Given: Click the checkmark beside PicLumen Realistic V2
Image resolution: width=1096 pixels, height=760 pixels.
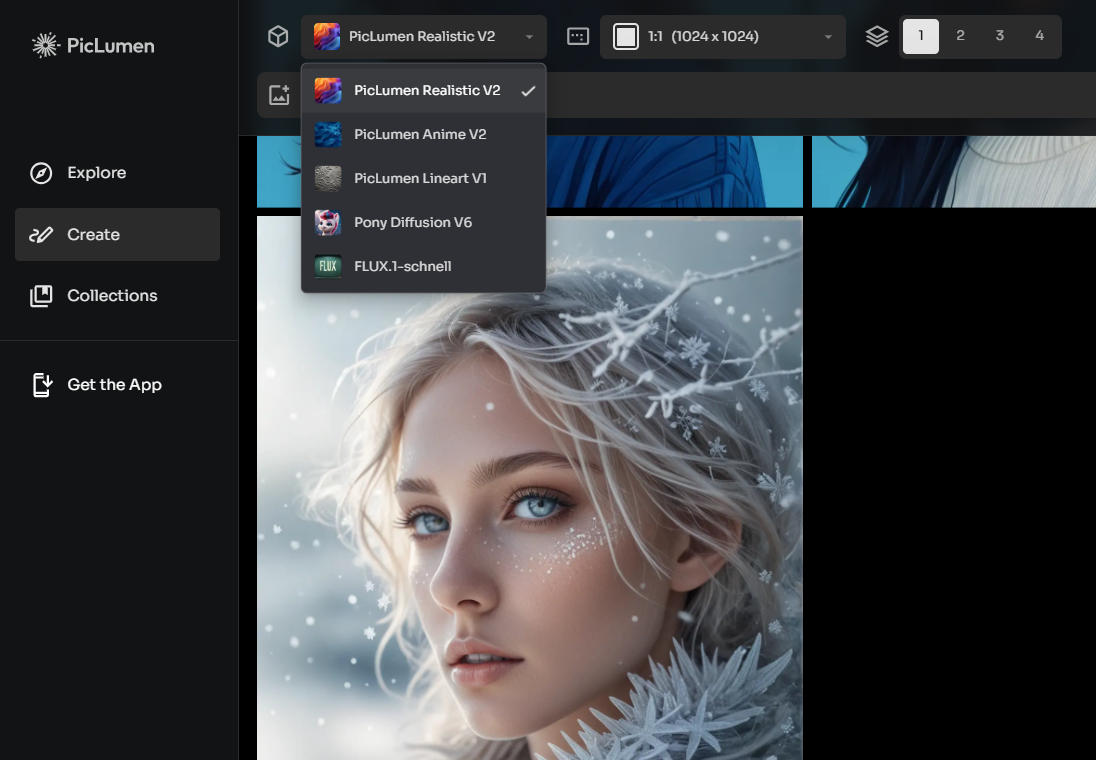Looking at the screenshot, I should pyautogui.click(x=528, y=91).
